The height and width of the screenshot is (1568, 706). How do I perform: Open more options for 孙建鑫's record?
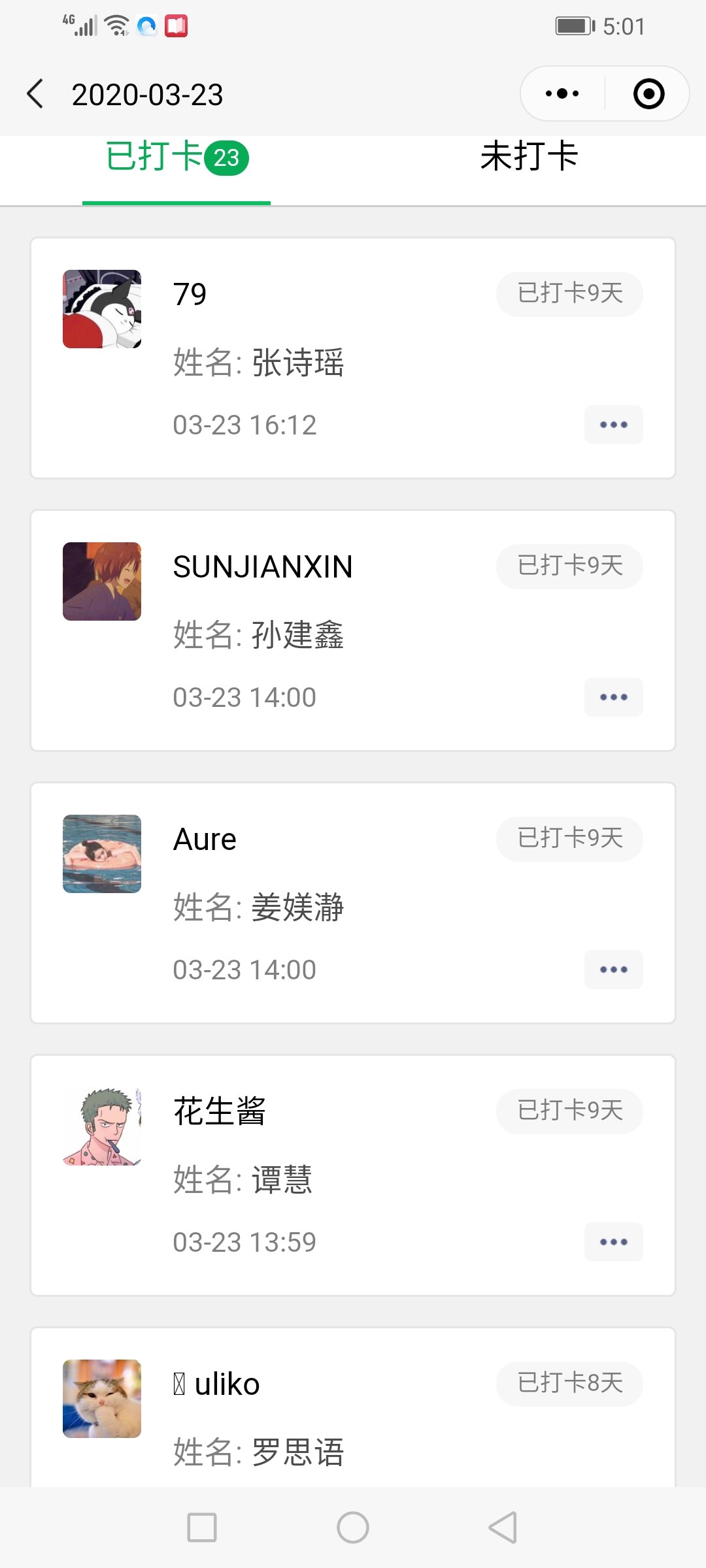pos(613,697)
